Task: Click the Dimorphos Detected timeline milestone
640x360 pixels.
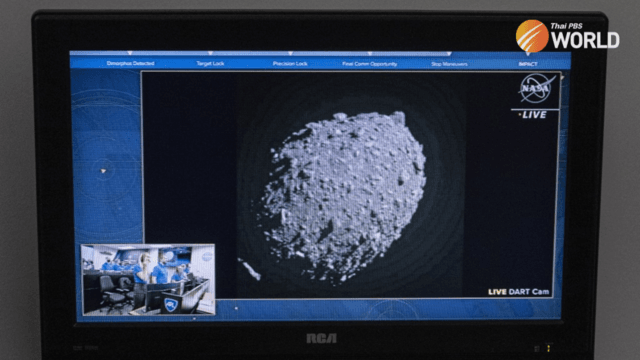Action: 130,63
